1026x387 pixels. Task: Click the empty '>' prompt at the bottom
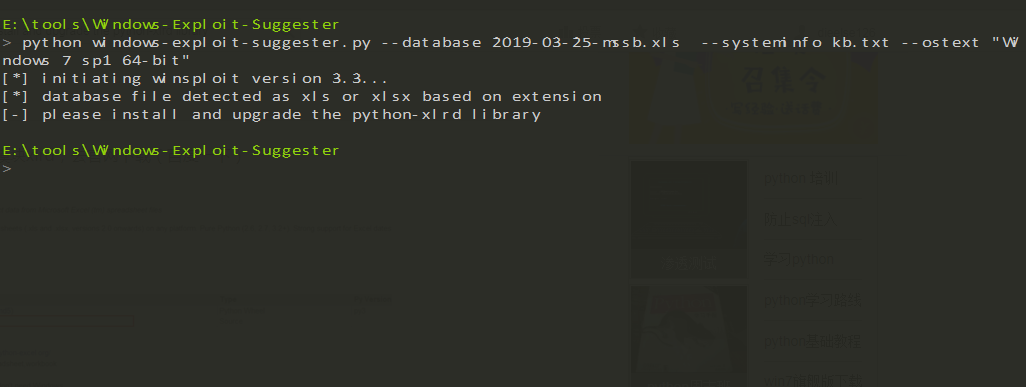click(7, 169)
